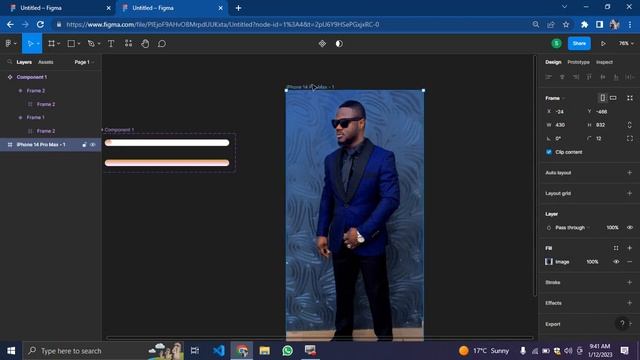This screenshot has height=360, width=640.
Task: Open the Page 1 dropdown
Action: (x=84, y=62)
